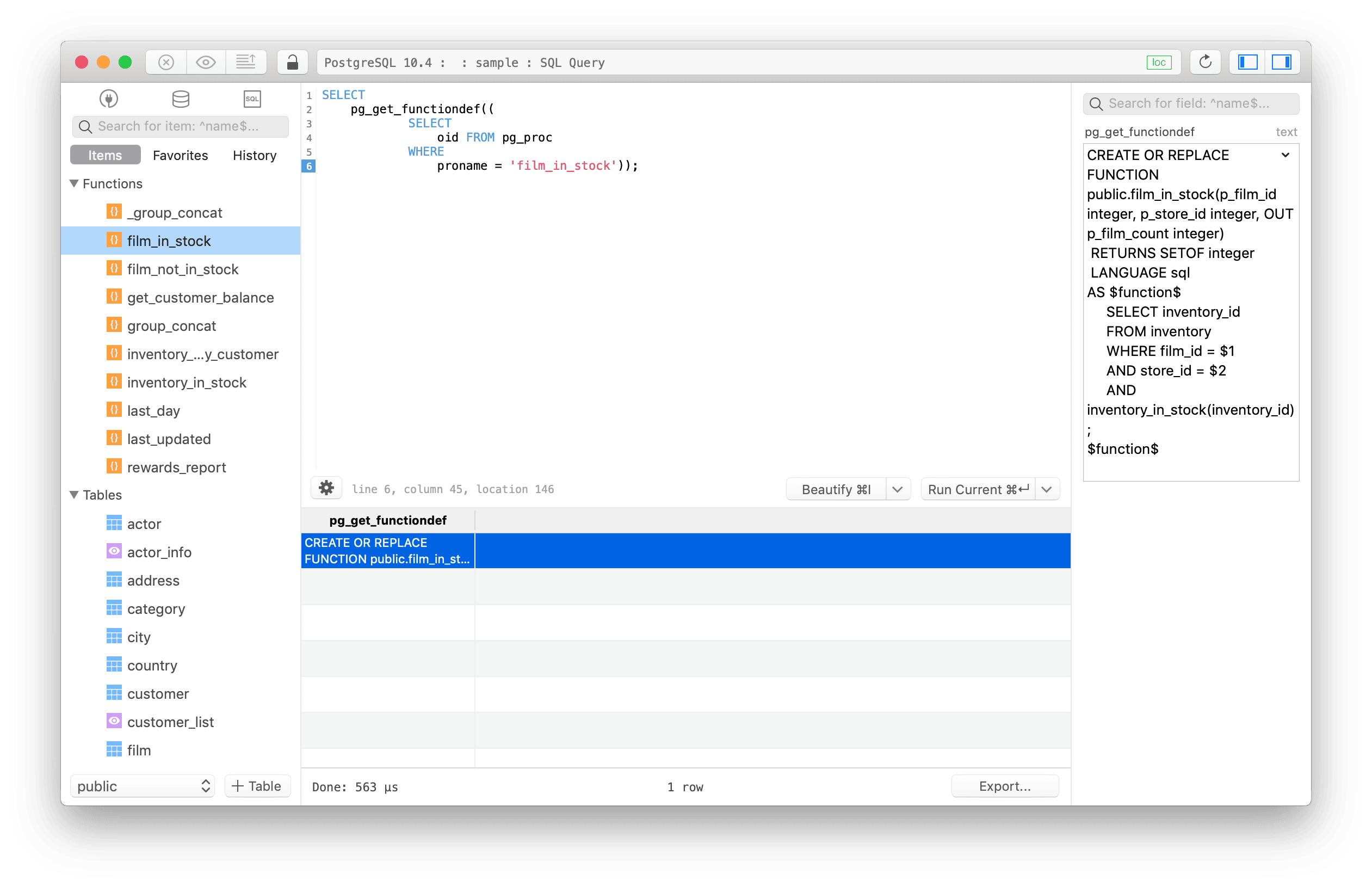1372x886 pixels.
Task: Click the Run Current button
Action: (x=978, y=489)
